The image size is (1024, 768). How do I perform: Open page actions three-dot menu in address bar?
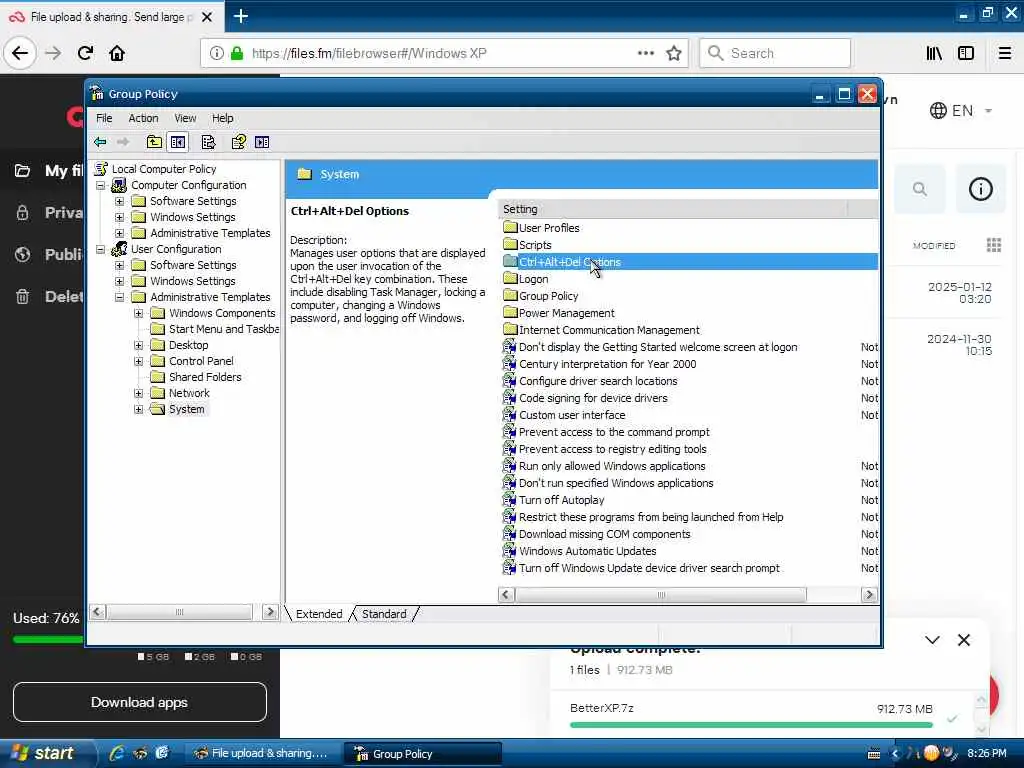point(646,53)
